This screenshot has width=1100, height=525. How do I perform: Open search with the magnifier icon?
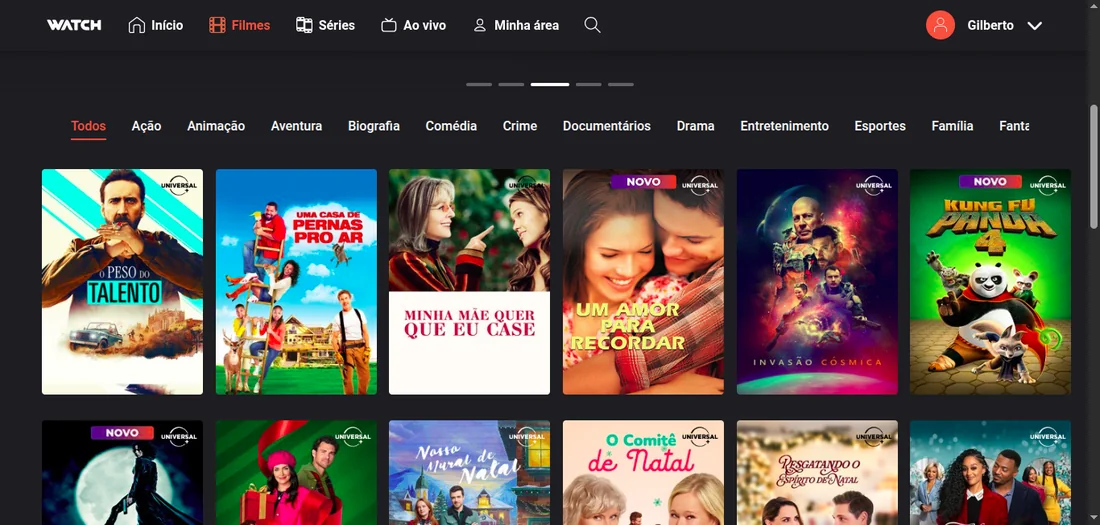592,25
